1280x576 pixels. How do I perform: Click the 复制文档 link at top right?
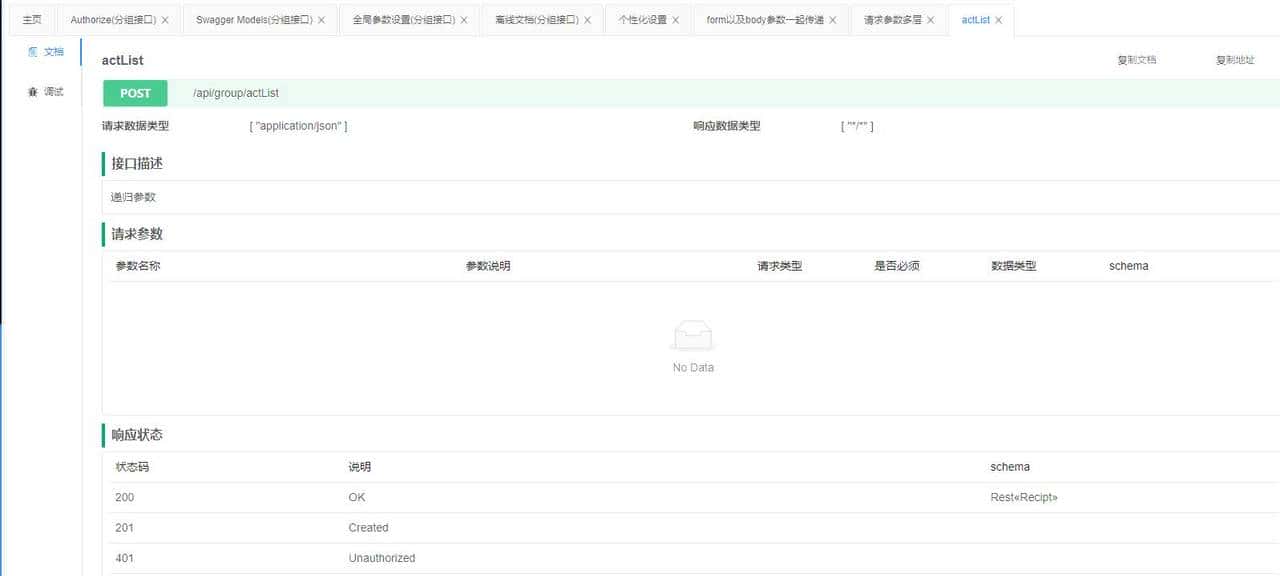pos(1139,60)
